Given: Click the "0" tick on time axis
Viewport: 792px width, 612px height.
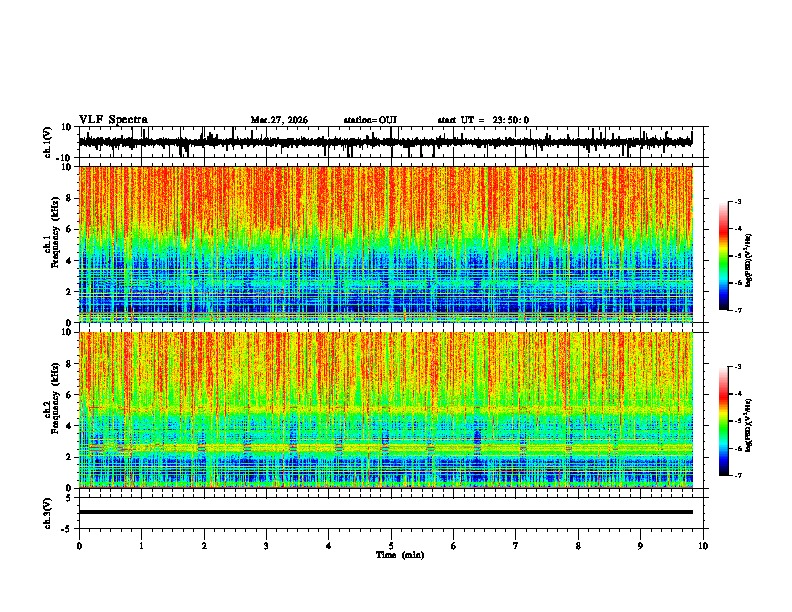Looking at the screenshot, I should pos(79,546).
